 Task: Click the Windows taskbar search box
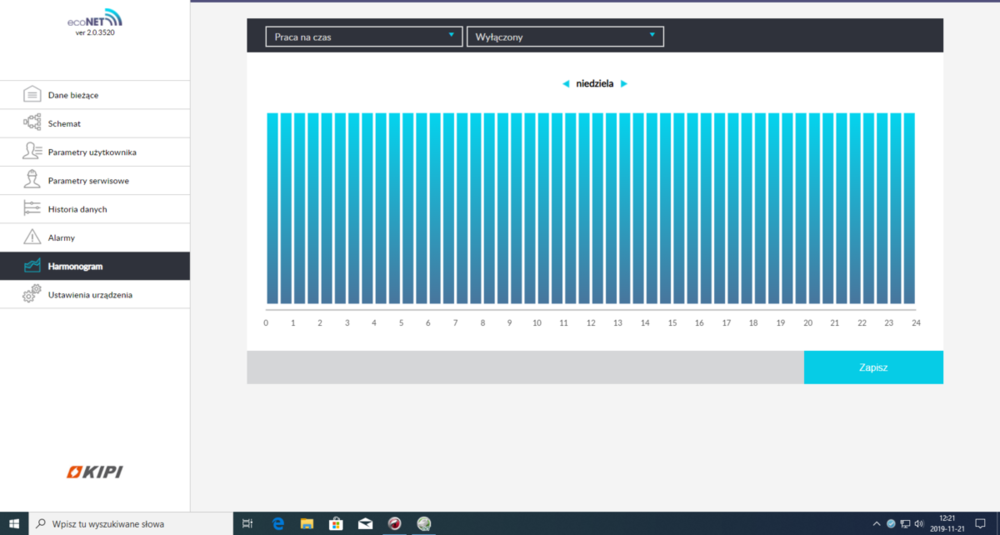pos(130,523)
